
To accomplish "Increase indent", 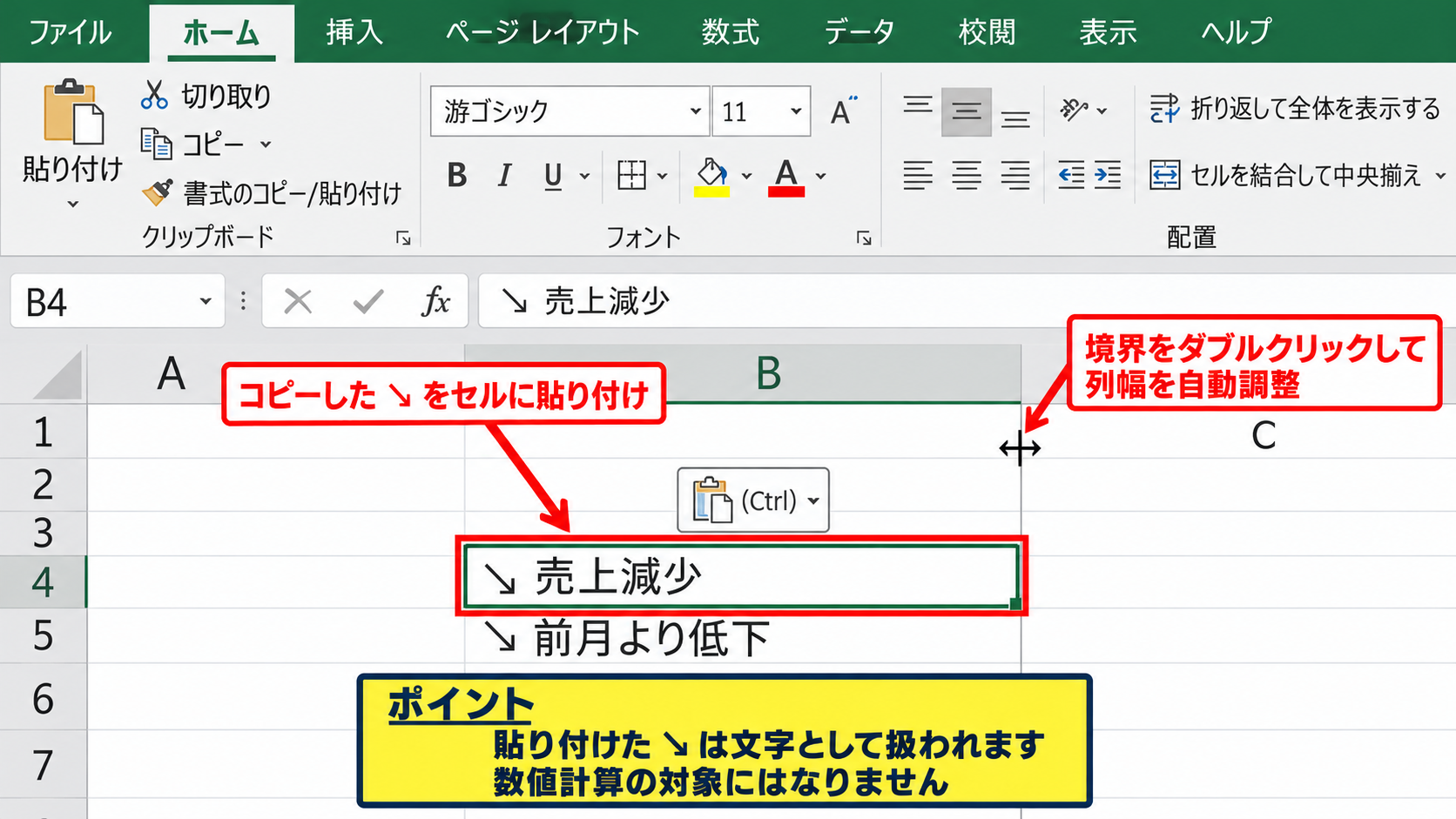I will (1108, 176).
